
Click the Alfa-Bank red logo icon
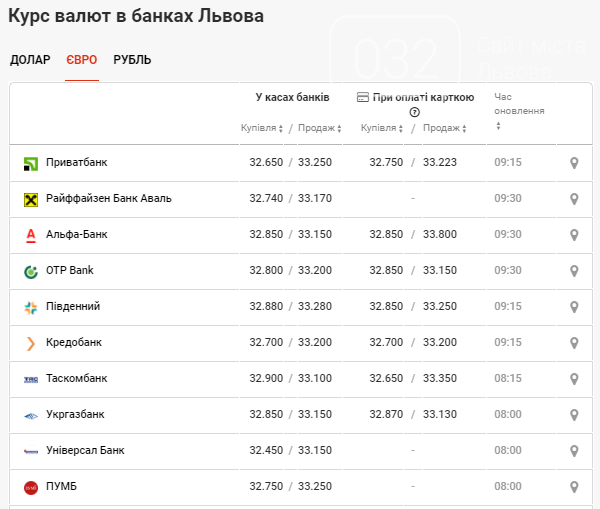tap(31, 235)
